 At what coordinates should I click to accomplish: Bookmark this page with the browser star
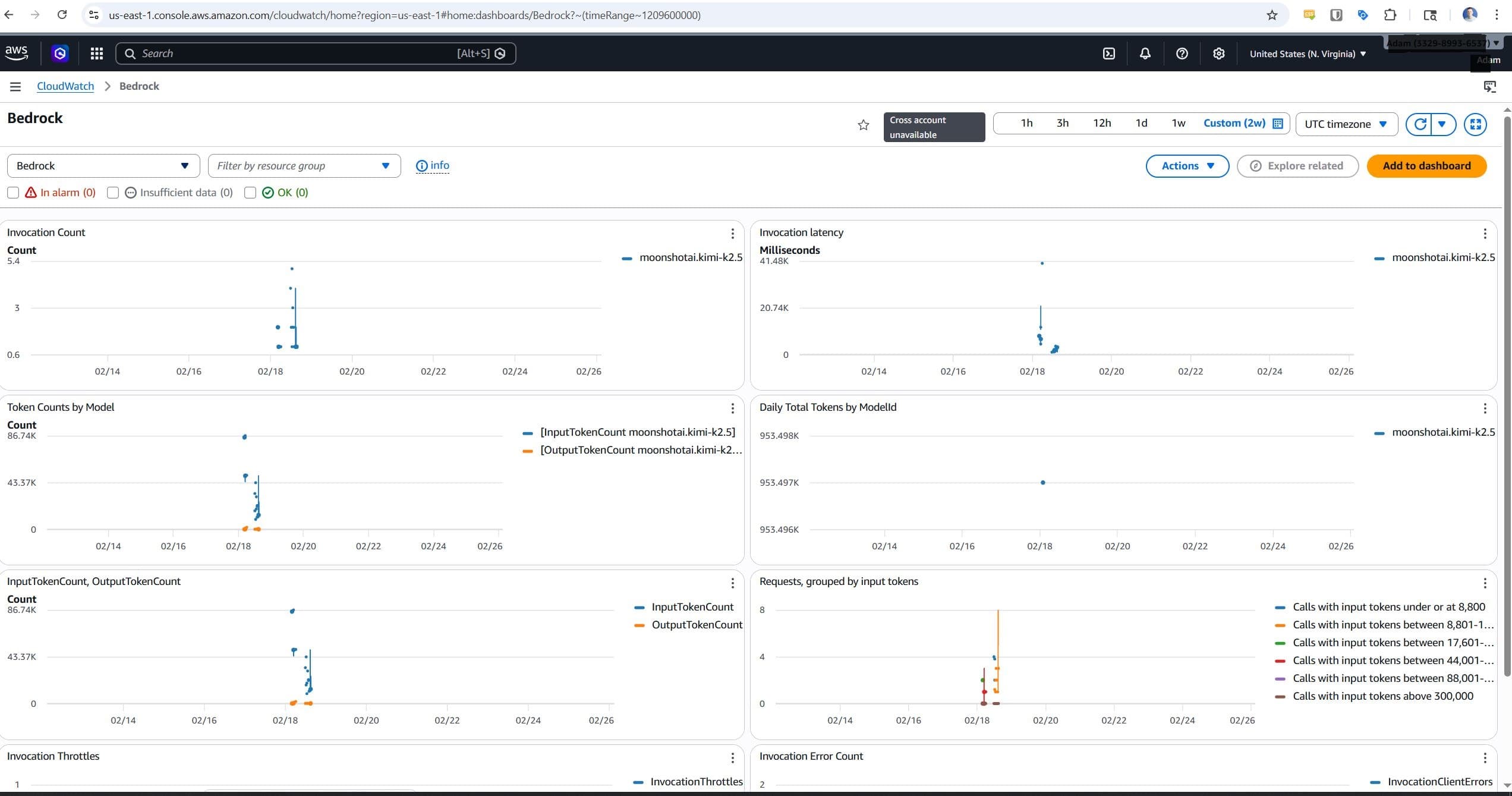[x=1272, y=15]
